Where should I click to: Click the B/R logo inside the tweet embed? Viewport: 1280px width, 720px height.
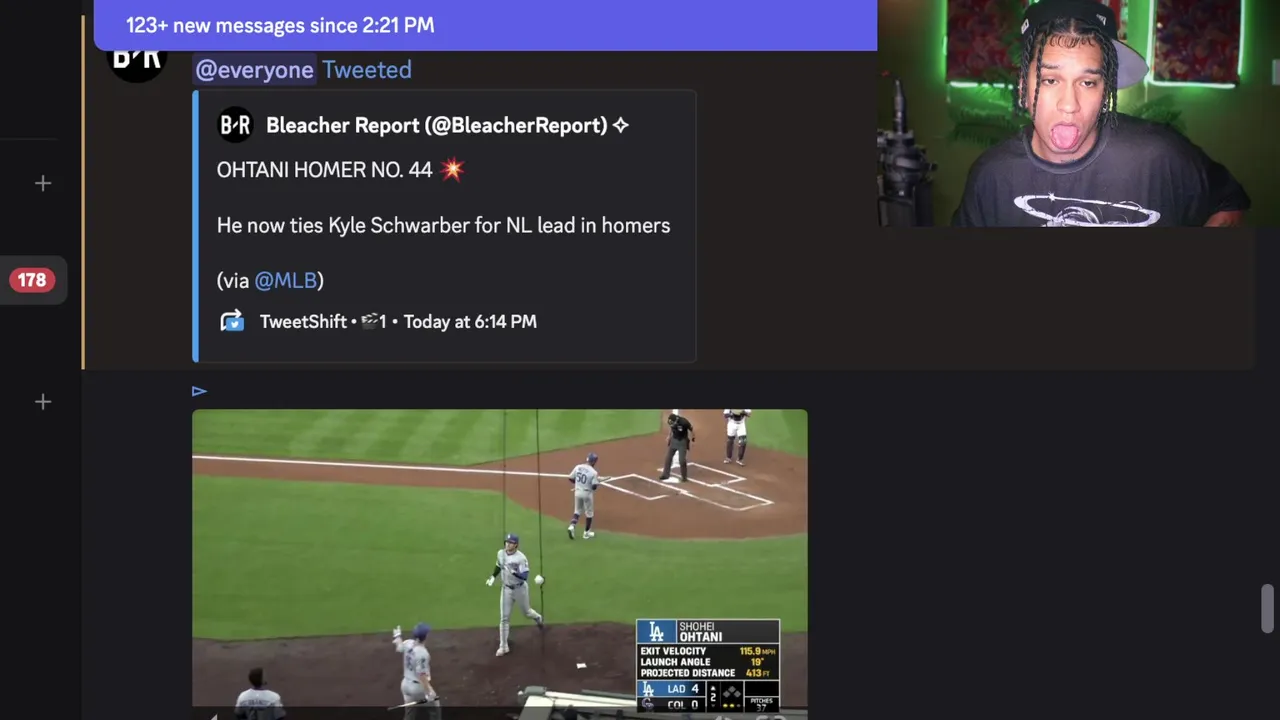coord(235,125)
